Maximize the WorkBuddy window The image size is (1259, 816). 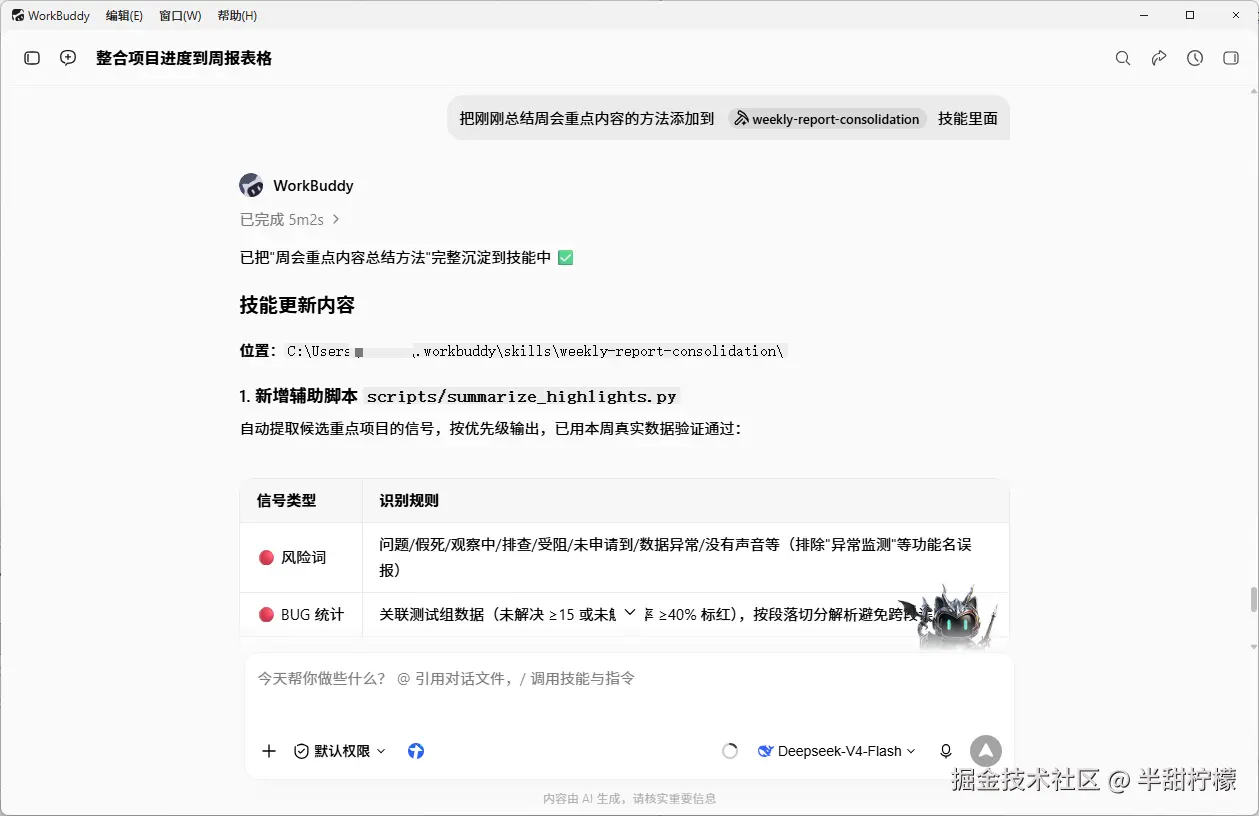(1190, 15)
